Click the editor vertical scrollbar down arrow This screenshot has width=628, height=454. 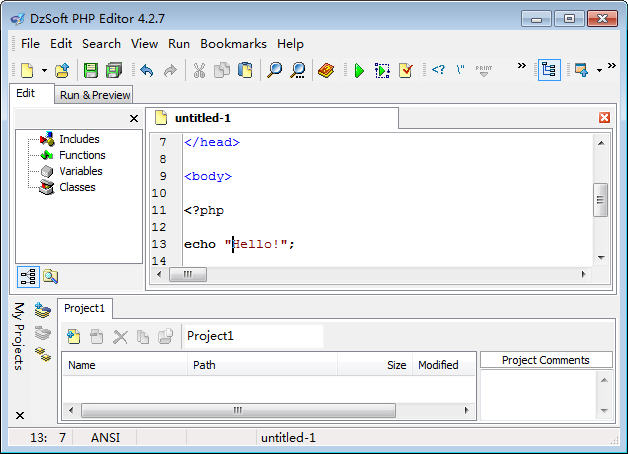pos(601,257)
